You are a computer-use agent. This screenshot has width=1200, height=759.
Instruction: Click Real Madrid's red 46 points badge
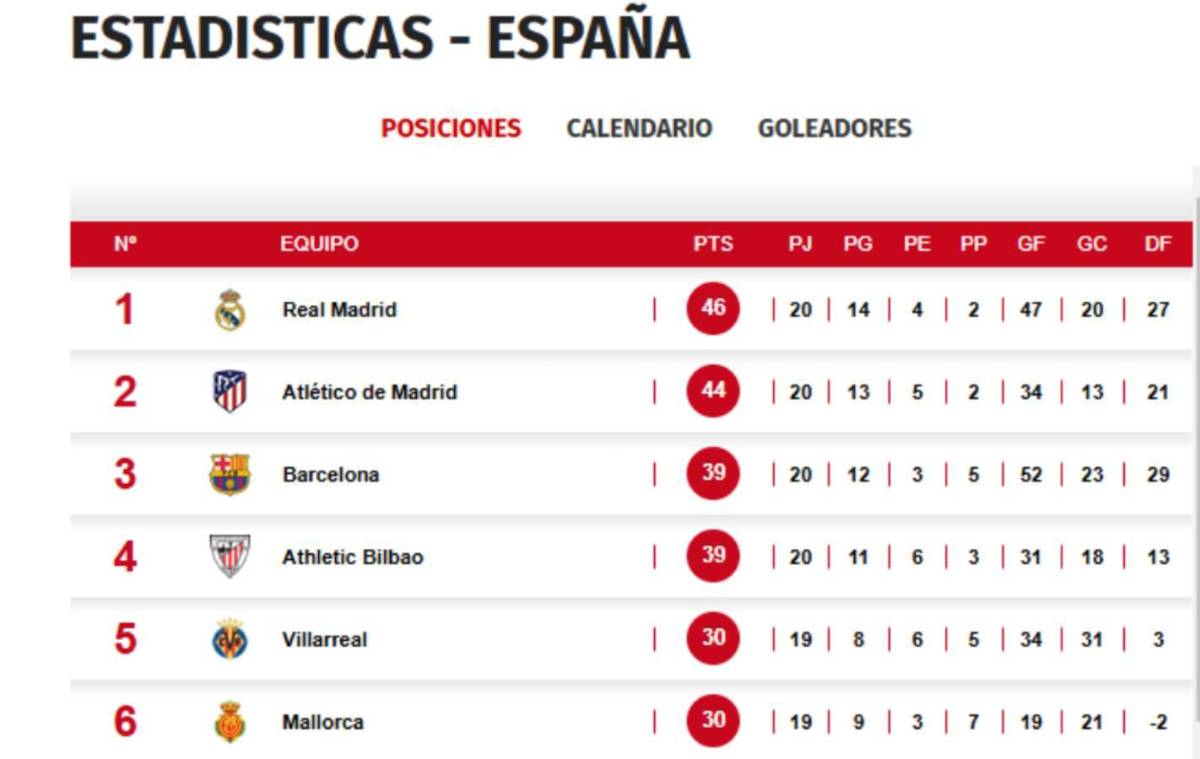711,309
